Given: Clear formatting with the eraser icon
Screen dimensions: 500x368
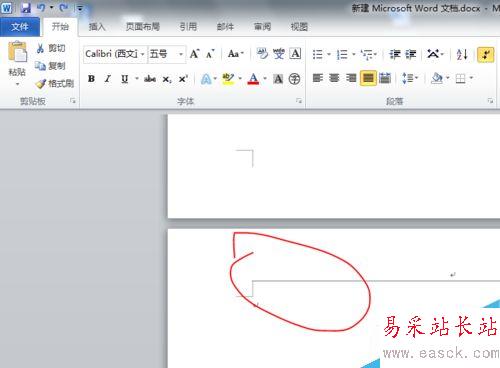Looking at the screenshot, I should coord(262,54).
